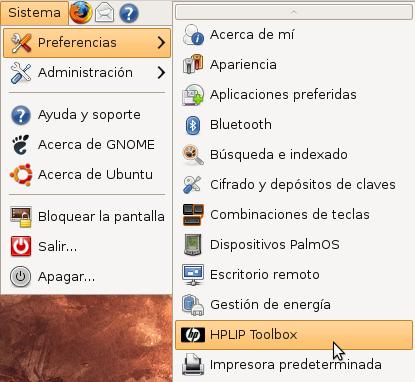
Task: Click the Administración wrench icon
Action: pos(21,73)
